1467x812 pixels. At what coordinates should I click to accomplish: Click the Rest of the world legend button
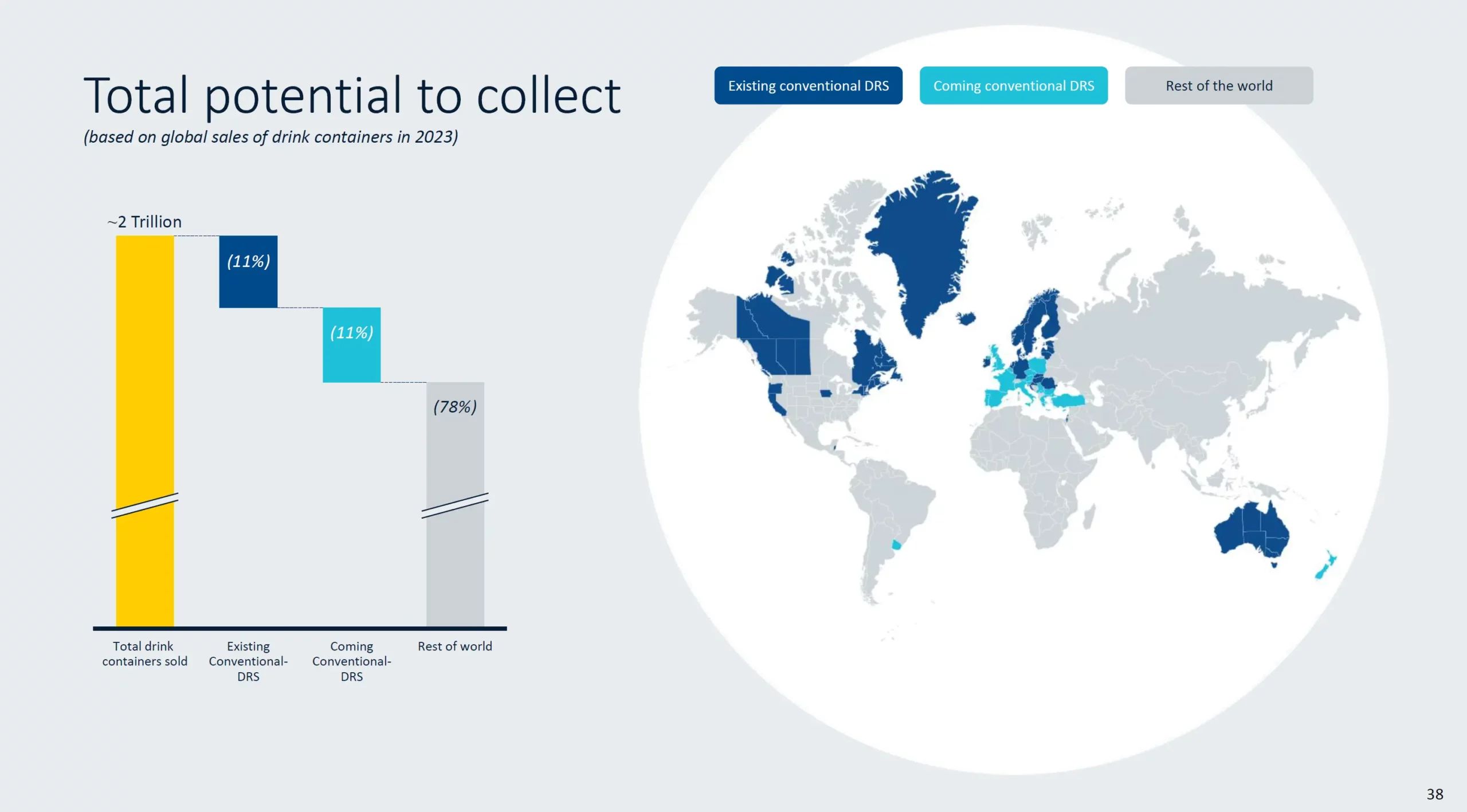click(1219, 85)
